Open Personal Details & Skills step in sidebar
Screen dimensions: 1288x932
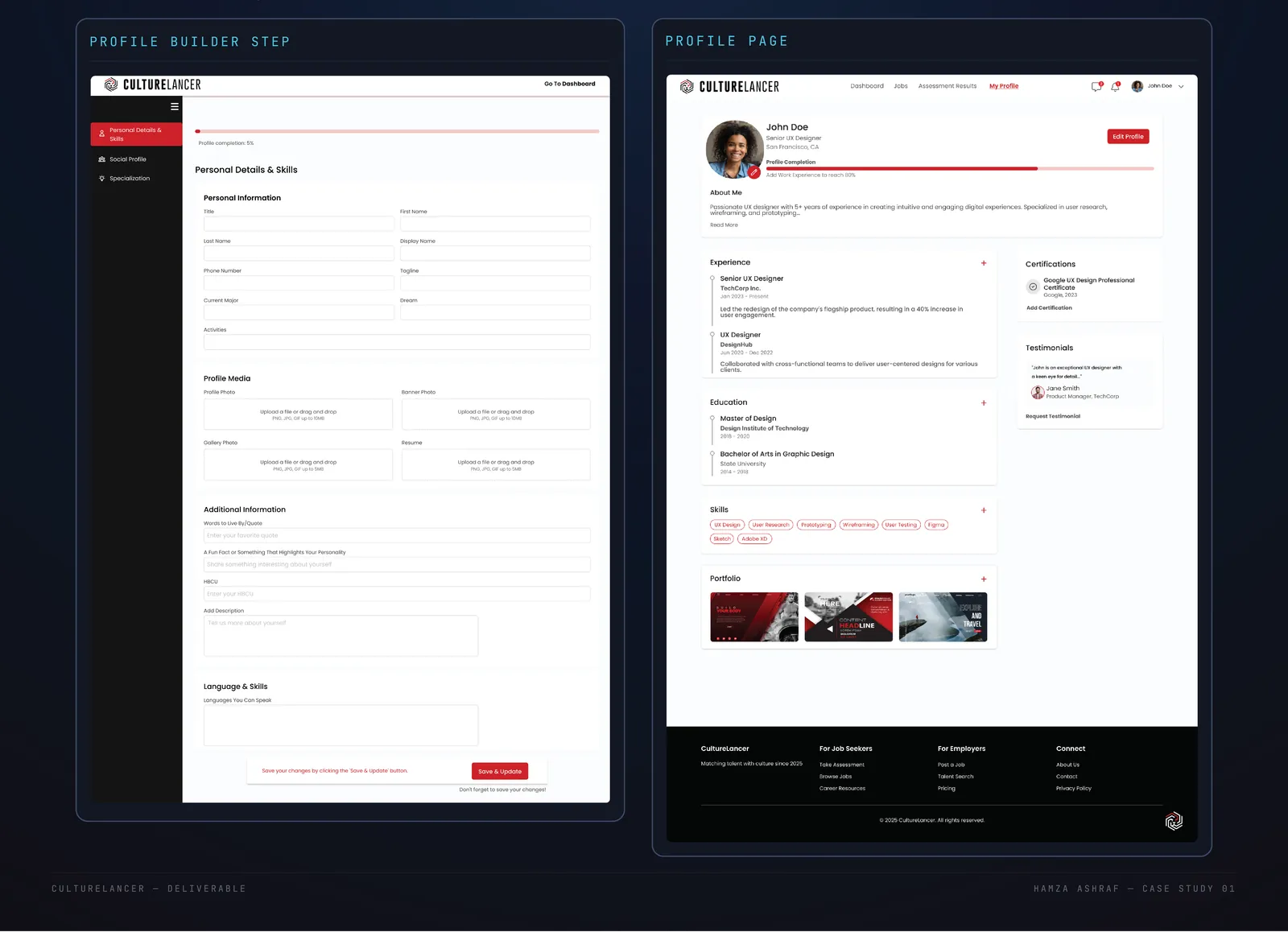click(136, 134)
